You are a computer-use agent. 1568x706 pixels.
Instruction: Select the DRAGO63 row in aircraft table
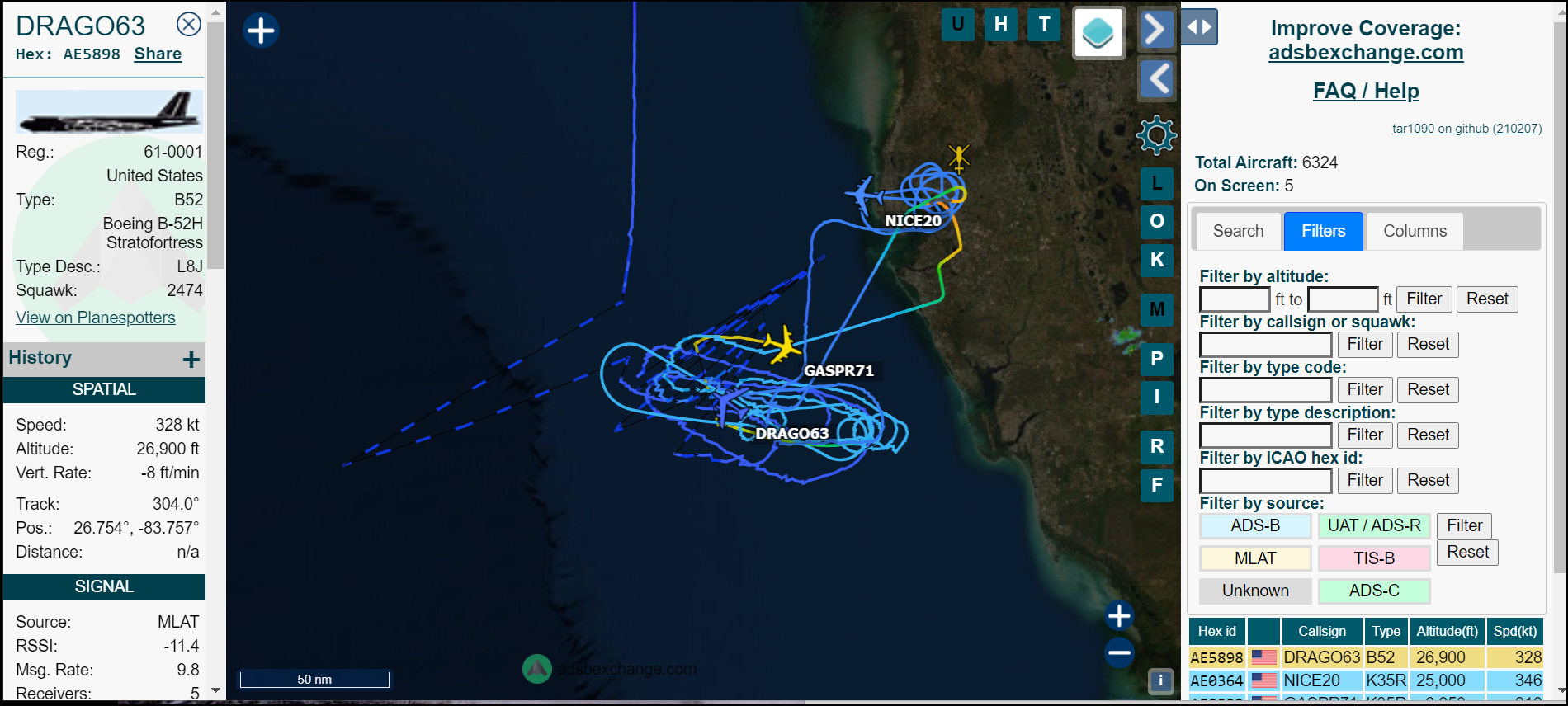(1366, 657)
